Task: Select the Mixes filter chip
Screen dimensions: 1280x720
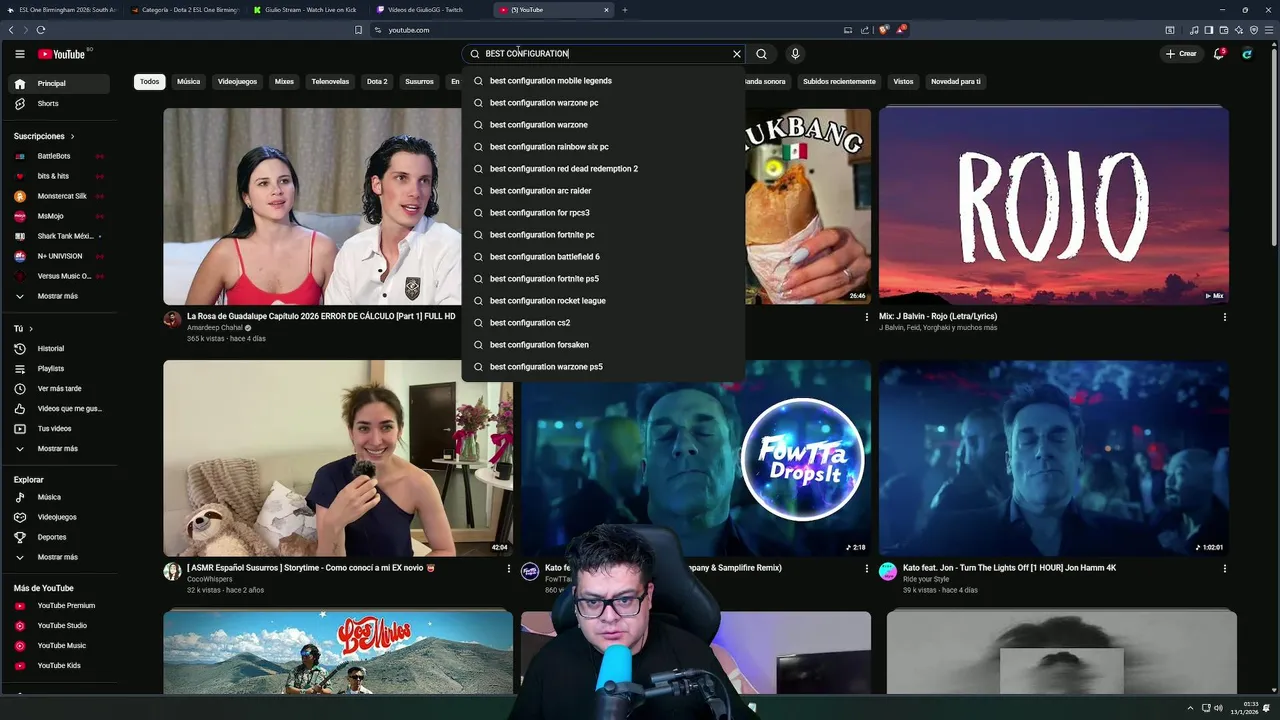Action: click(284, 82)
